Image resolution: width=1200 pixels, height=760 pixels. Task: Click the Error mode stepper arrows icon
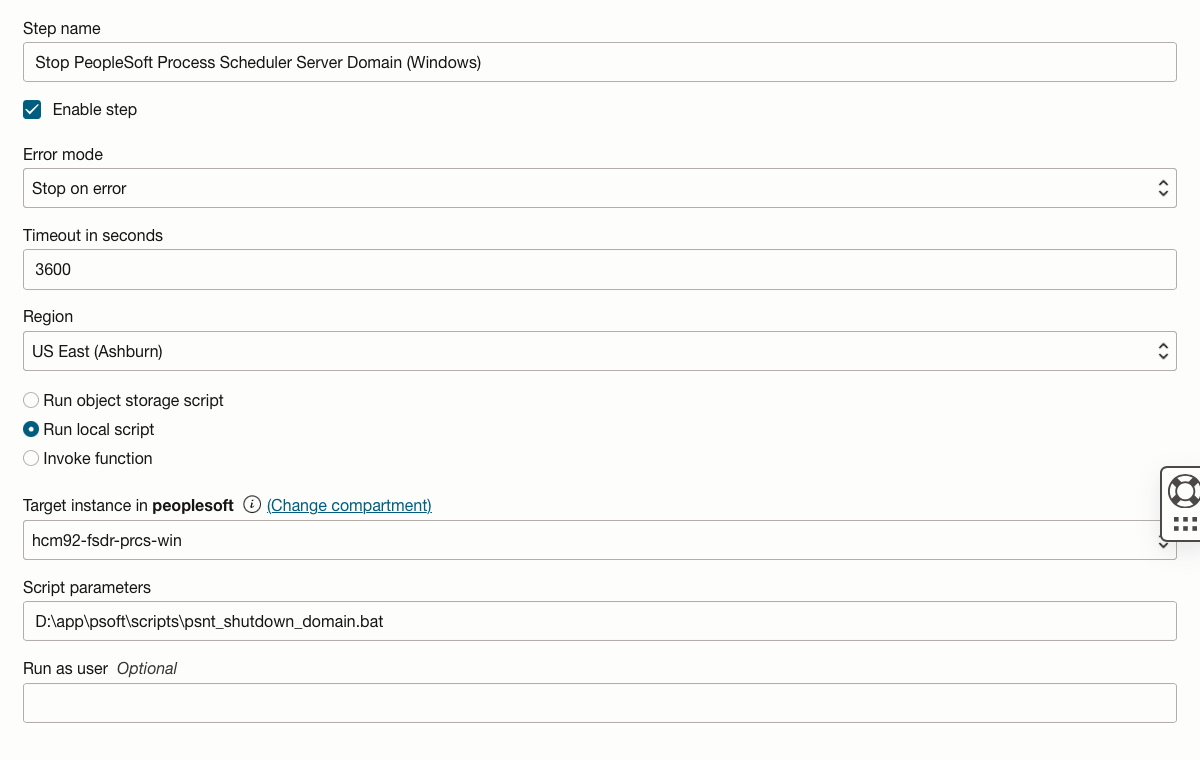1163,187
